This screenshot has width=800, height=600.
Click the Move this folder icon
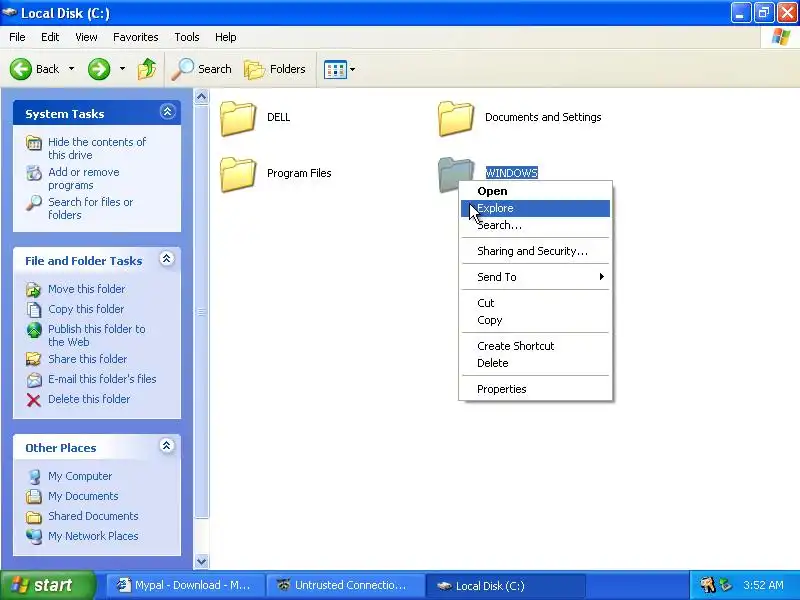click(34, 290)
